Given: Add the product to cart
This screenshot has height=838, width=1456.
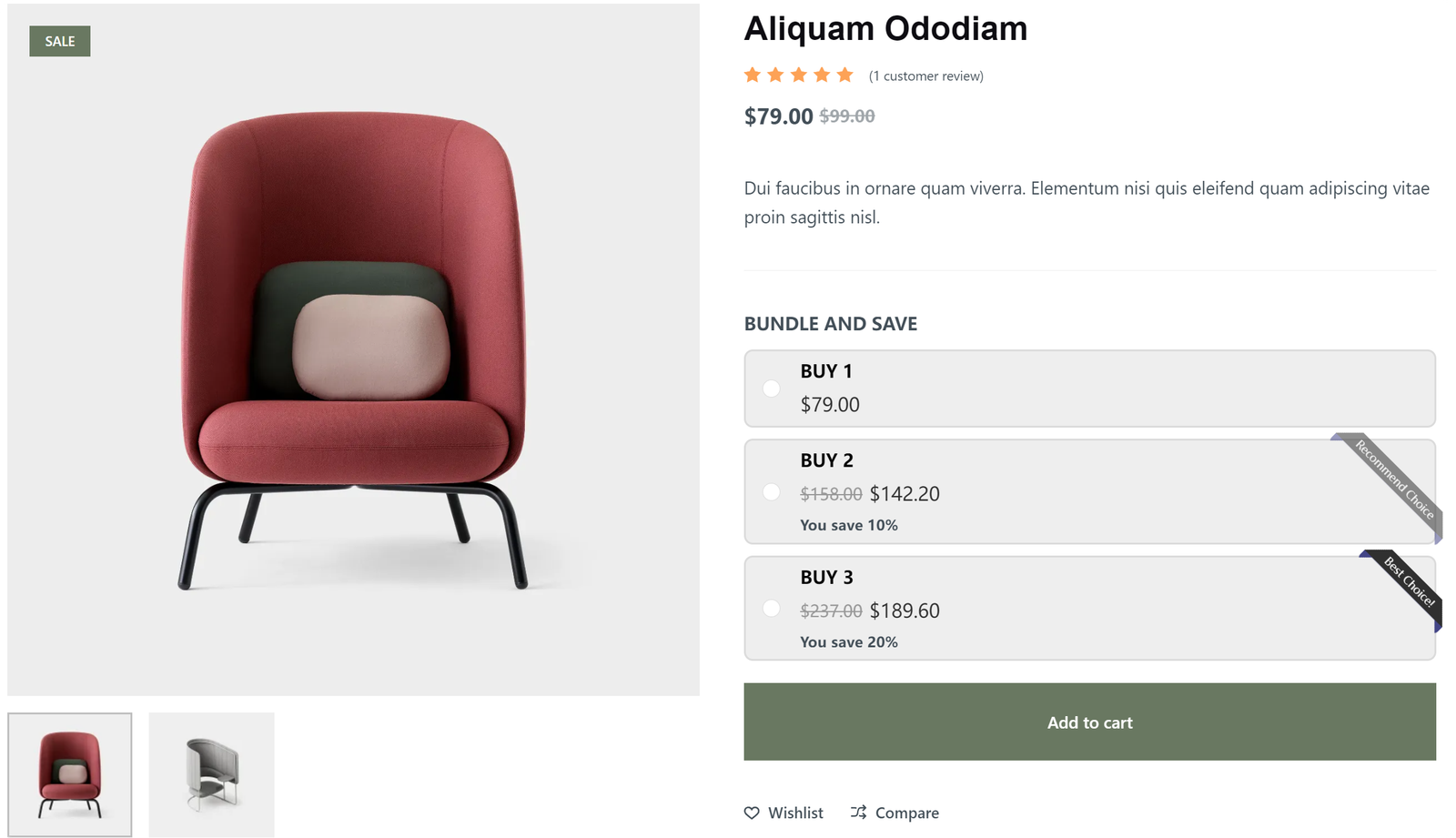Looking at the screenshot, I should point(1089,722).
